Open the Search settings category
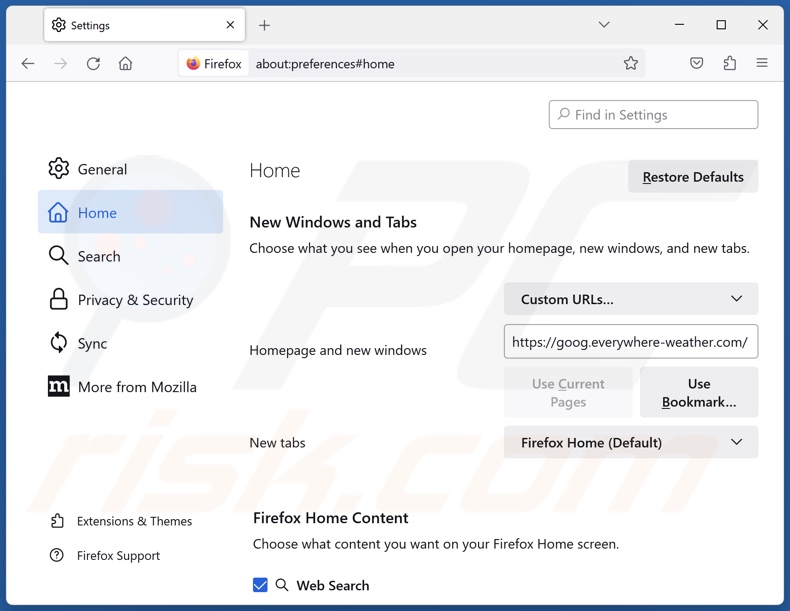Viewport: 790px width, 611px height. click(x=130, y=256)
